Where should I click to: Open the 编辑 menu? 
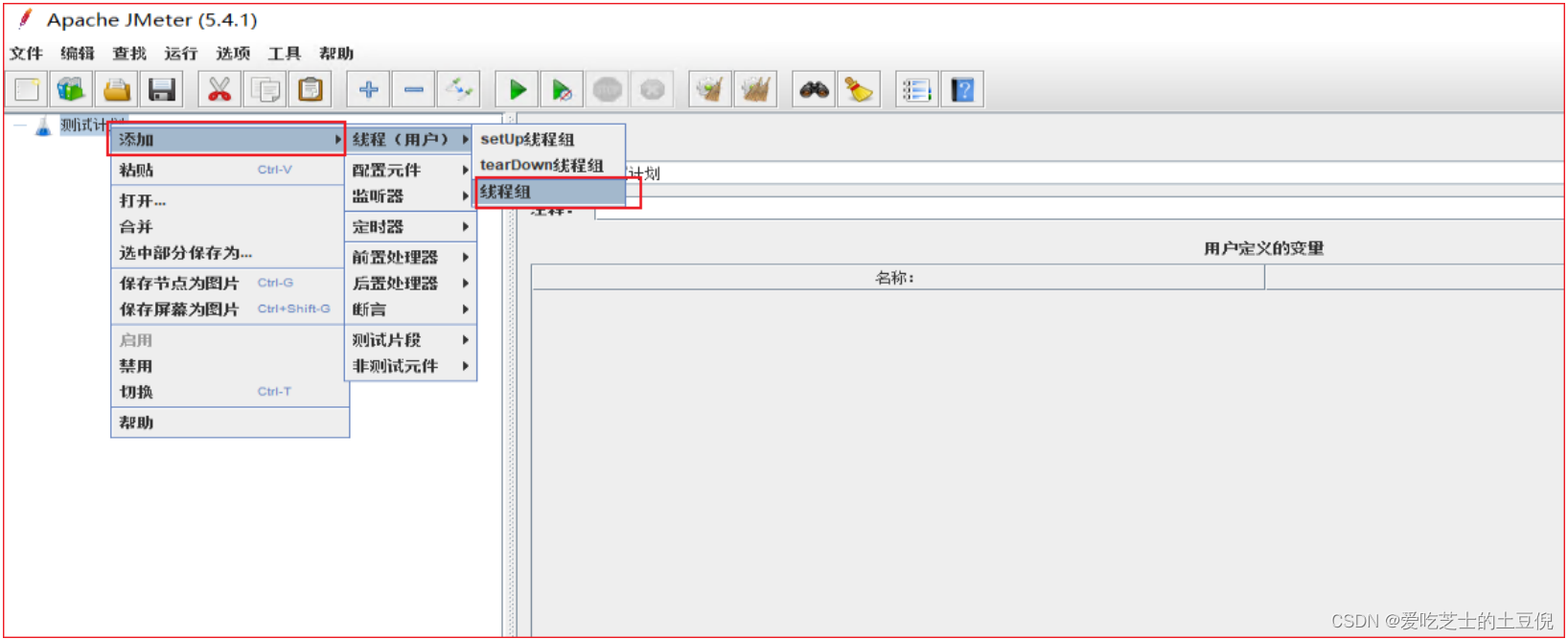click(78, 54)
